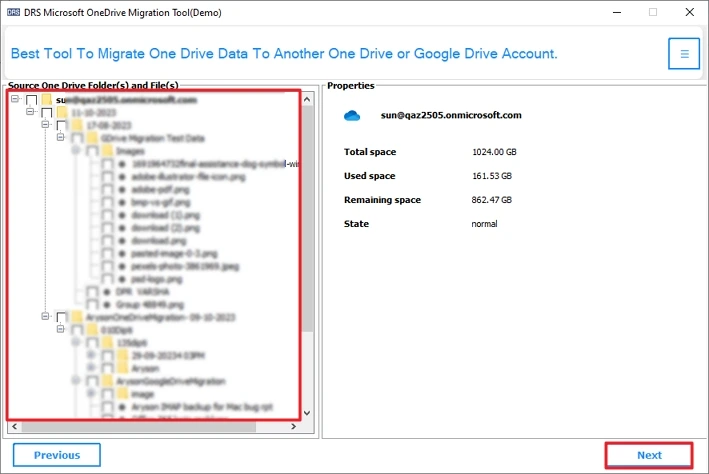
Task: Click the OneDrive cloud icon in Properties
Action: 352,116
